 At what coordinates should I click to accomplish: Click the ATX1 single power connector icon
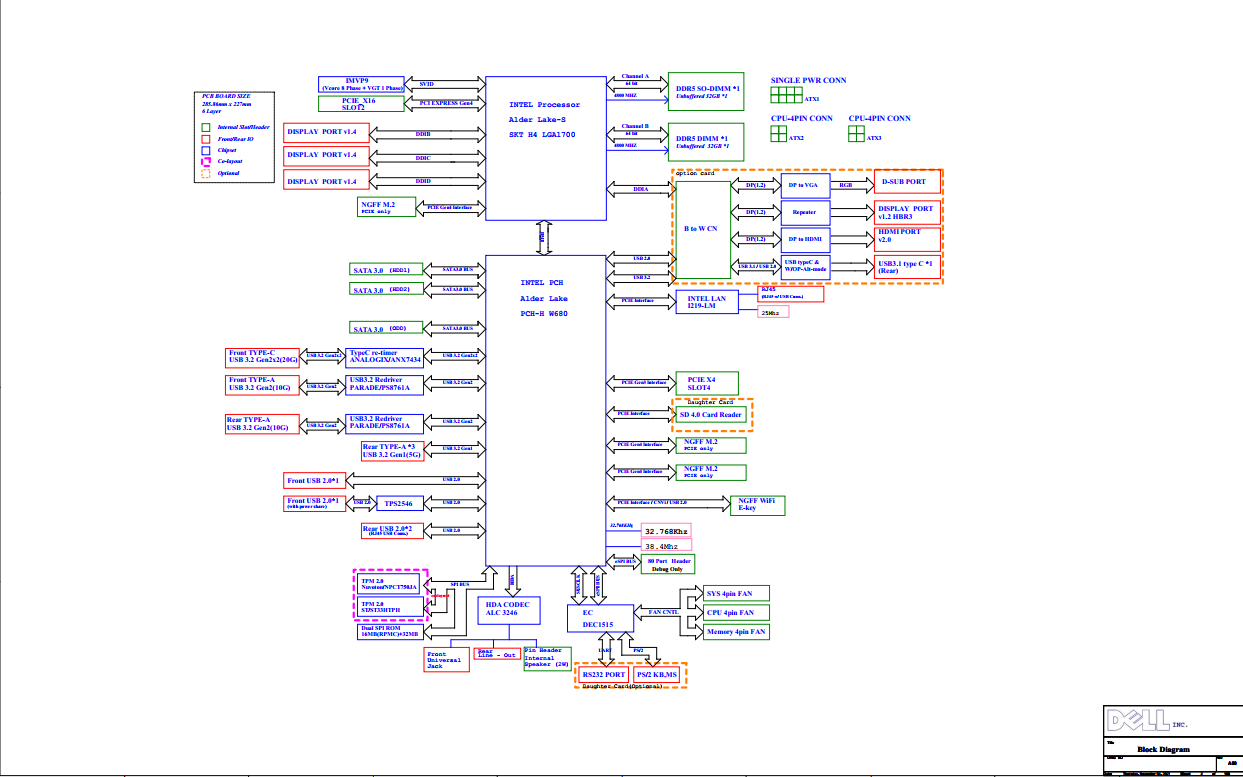[x=786, y=95]
